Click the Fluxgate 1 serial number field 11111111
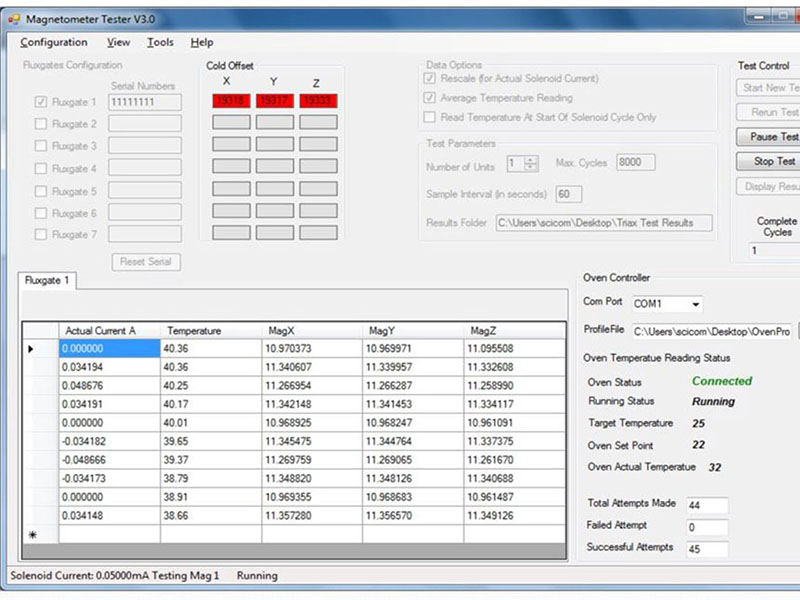 point(145,102)
